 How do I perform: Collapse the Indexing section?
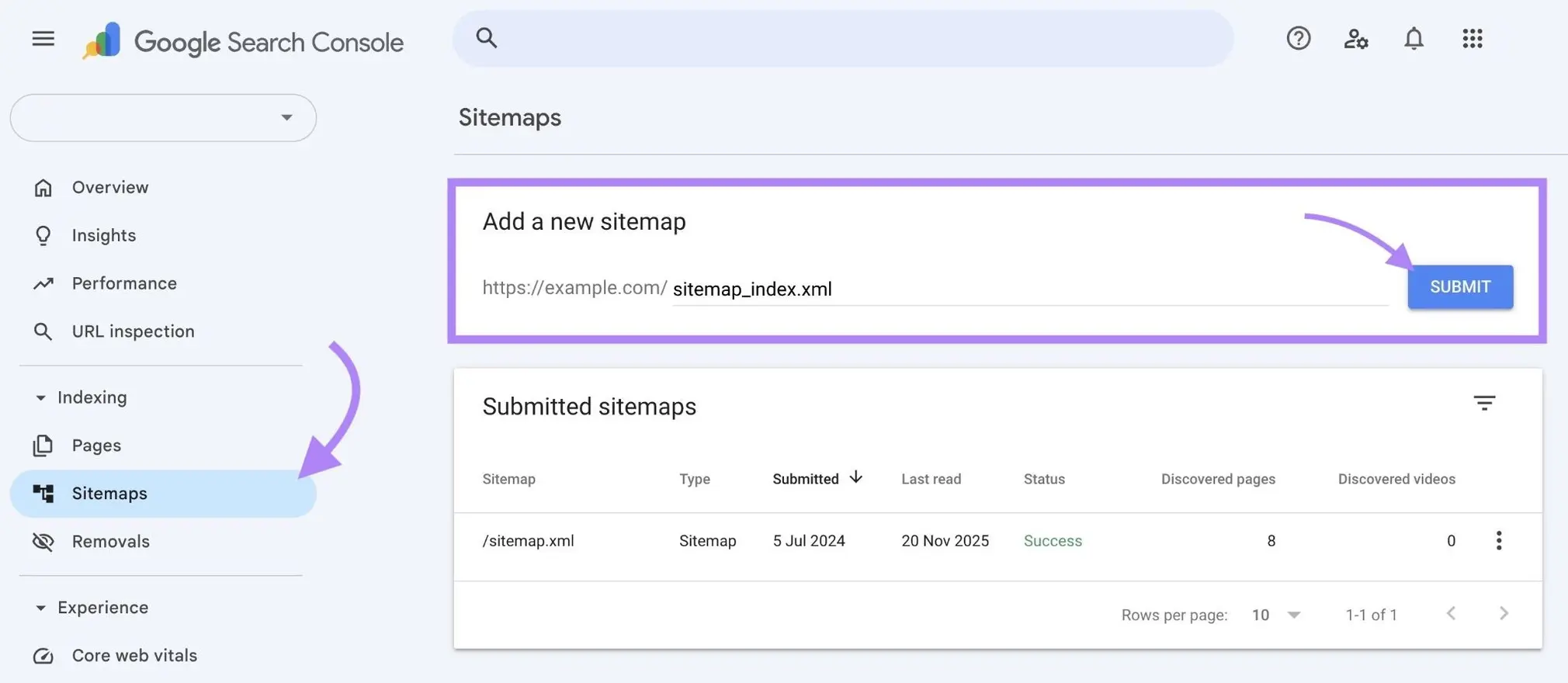coord(40,397)
